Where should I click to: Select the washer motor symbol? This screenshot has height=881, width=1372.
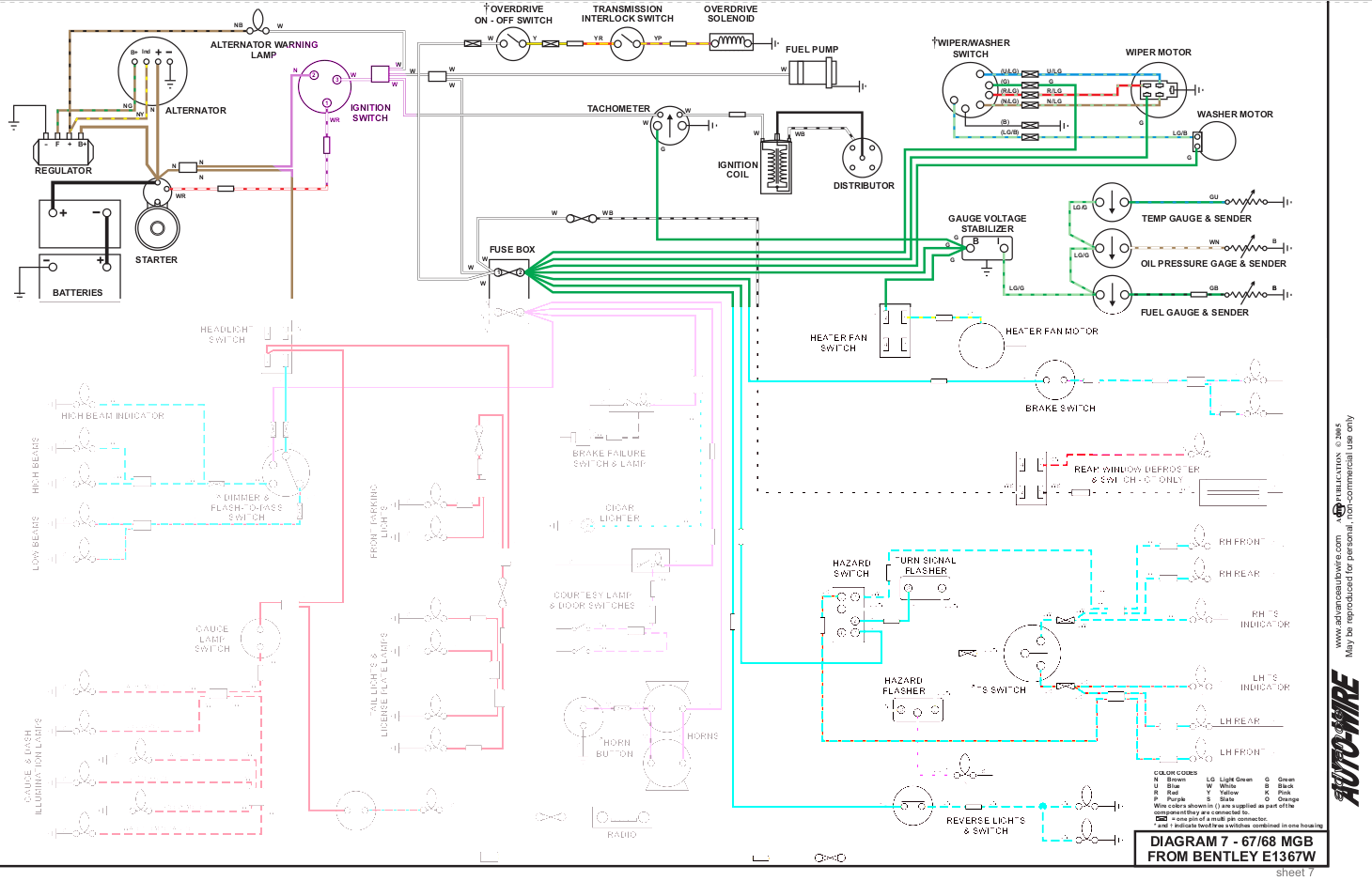(x=1214, y=141)
